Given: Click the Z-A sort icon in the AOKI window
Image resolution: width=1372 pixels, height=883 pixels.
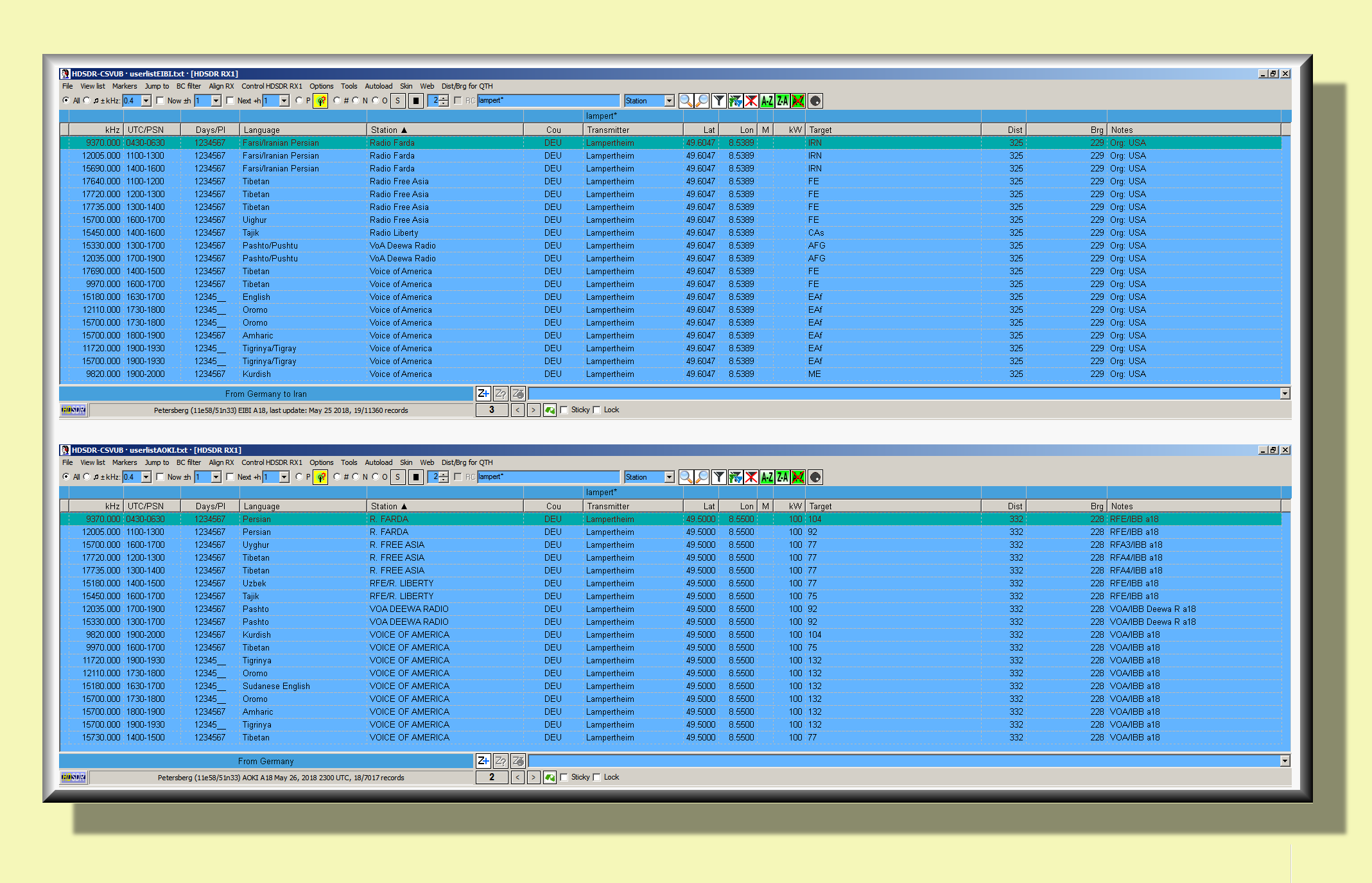Looking at the screenshot, I should [783, 477].
